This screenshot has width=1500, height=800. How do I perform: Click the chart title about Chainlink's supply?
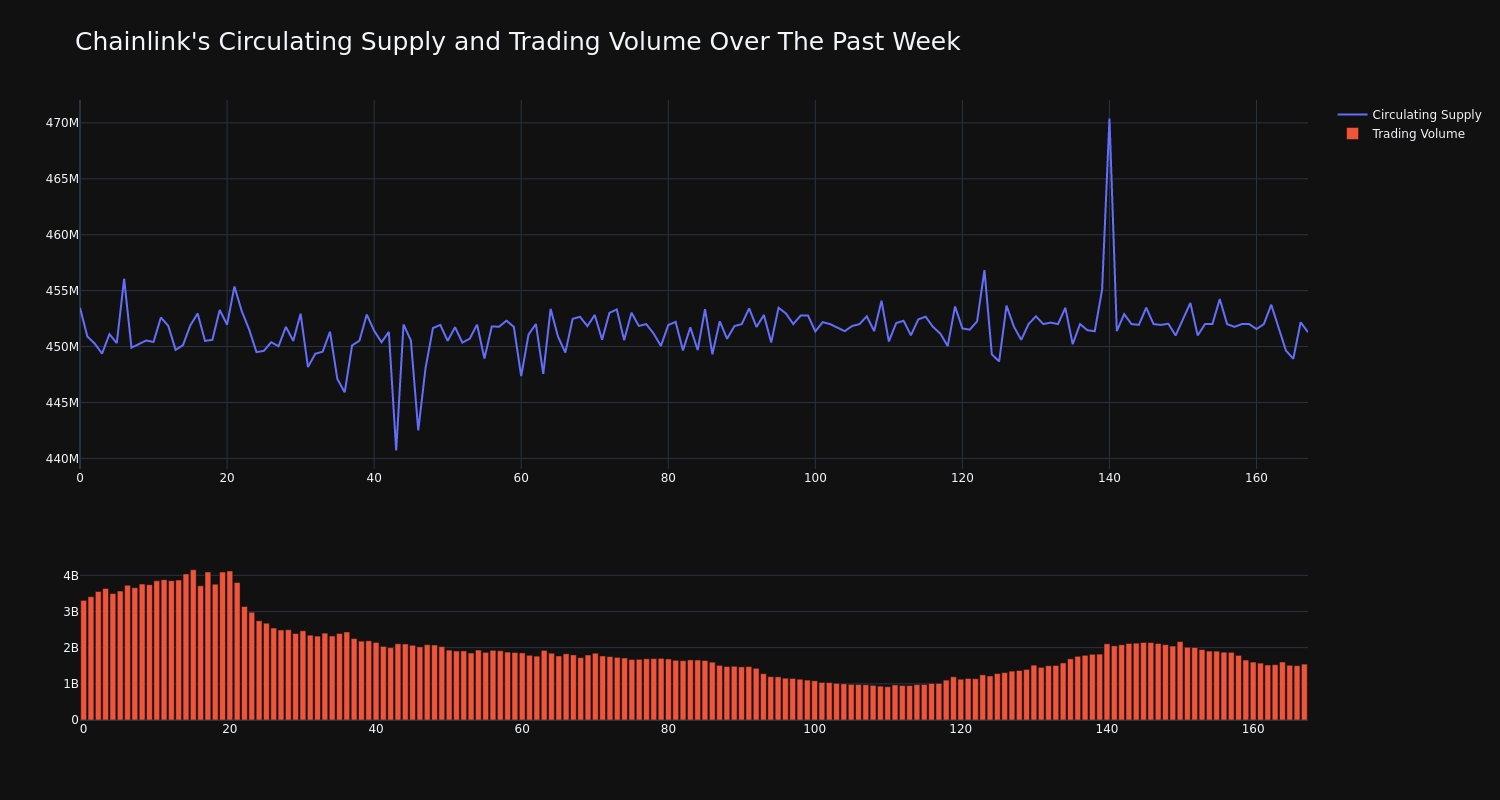(x=517, y=42)
